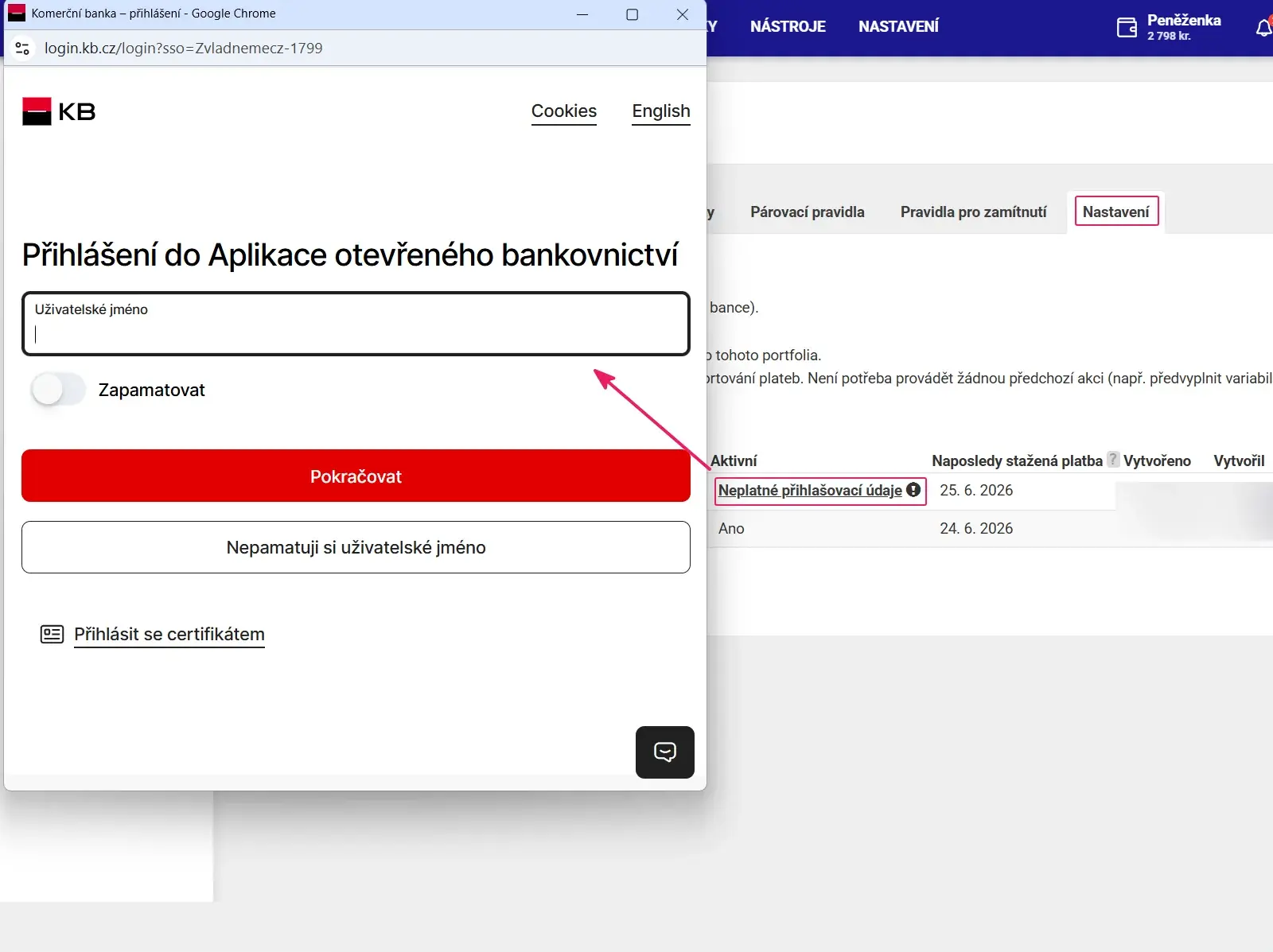Click Nepamatuji si uživatelské jméno button

tap(356, 547)
